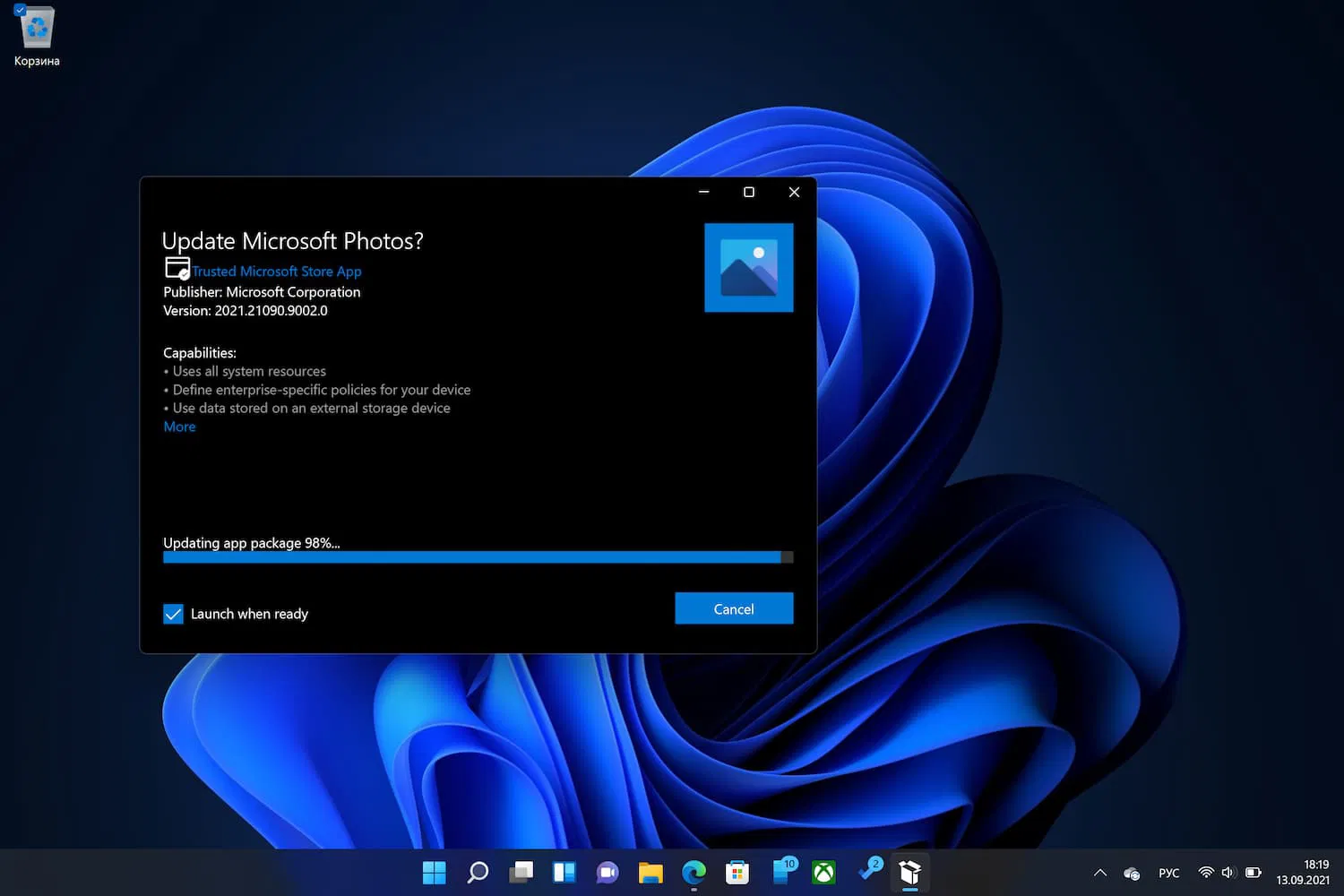Launch Microsoft Edge from taskbar
The image size is (1344, 896).
coord(694,872)
